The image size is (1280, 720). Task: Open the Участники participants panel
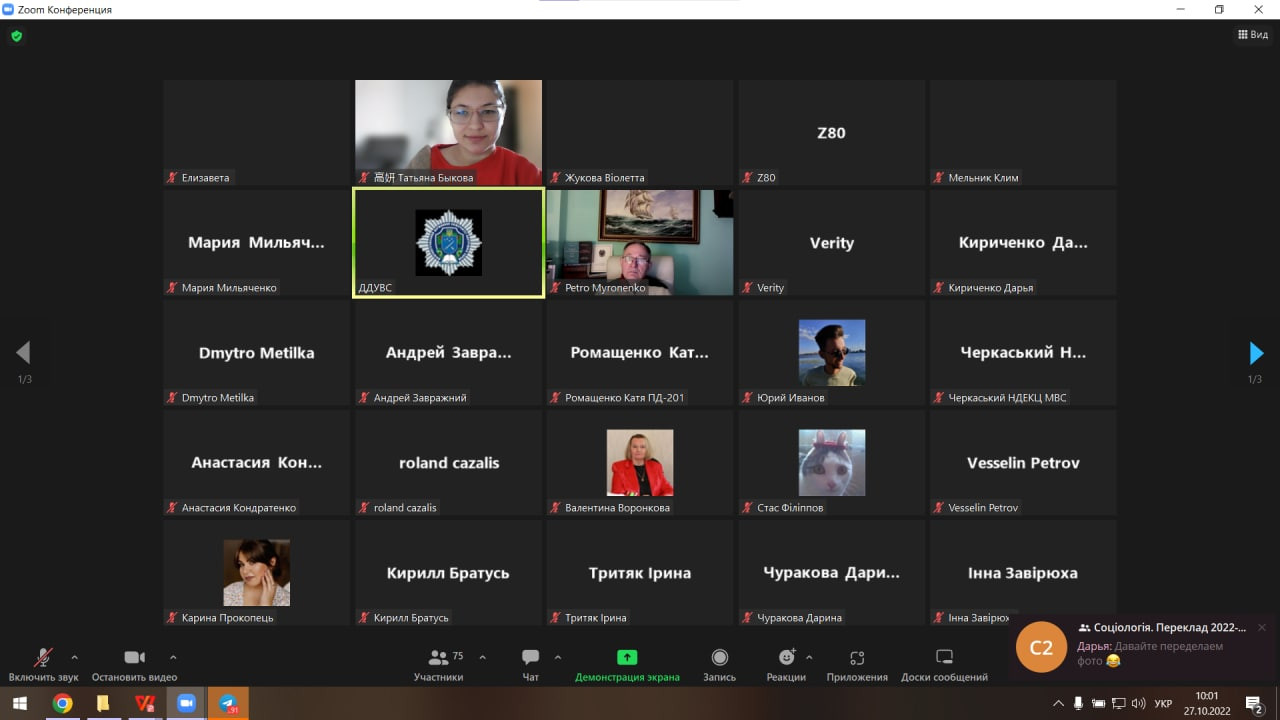(x=439, y=665)
